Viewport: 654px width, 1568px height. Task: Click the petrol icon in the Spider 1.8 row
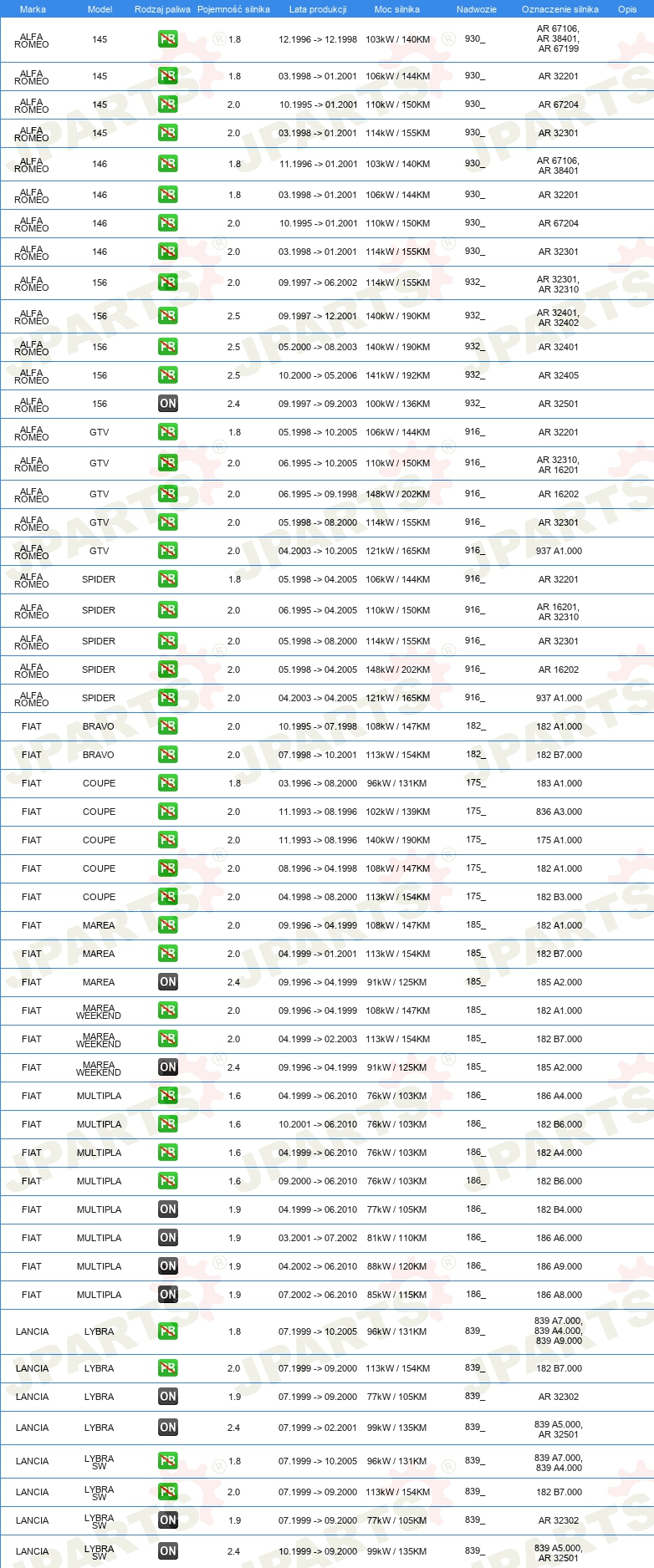(168, 579)
